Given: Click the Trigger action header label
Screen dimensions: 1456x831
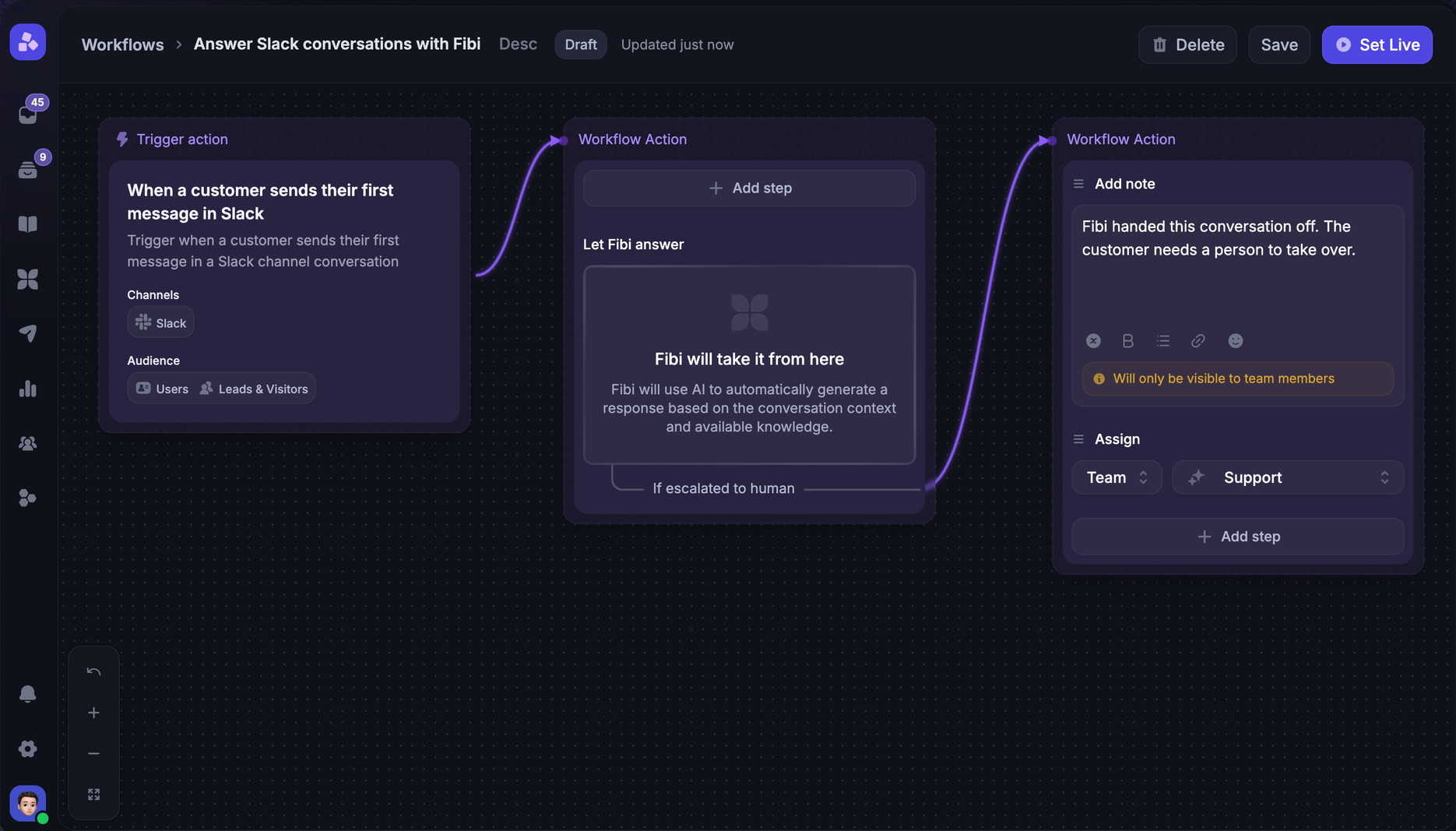Looking at the screenshot, I should click(182, 139).
